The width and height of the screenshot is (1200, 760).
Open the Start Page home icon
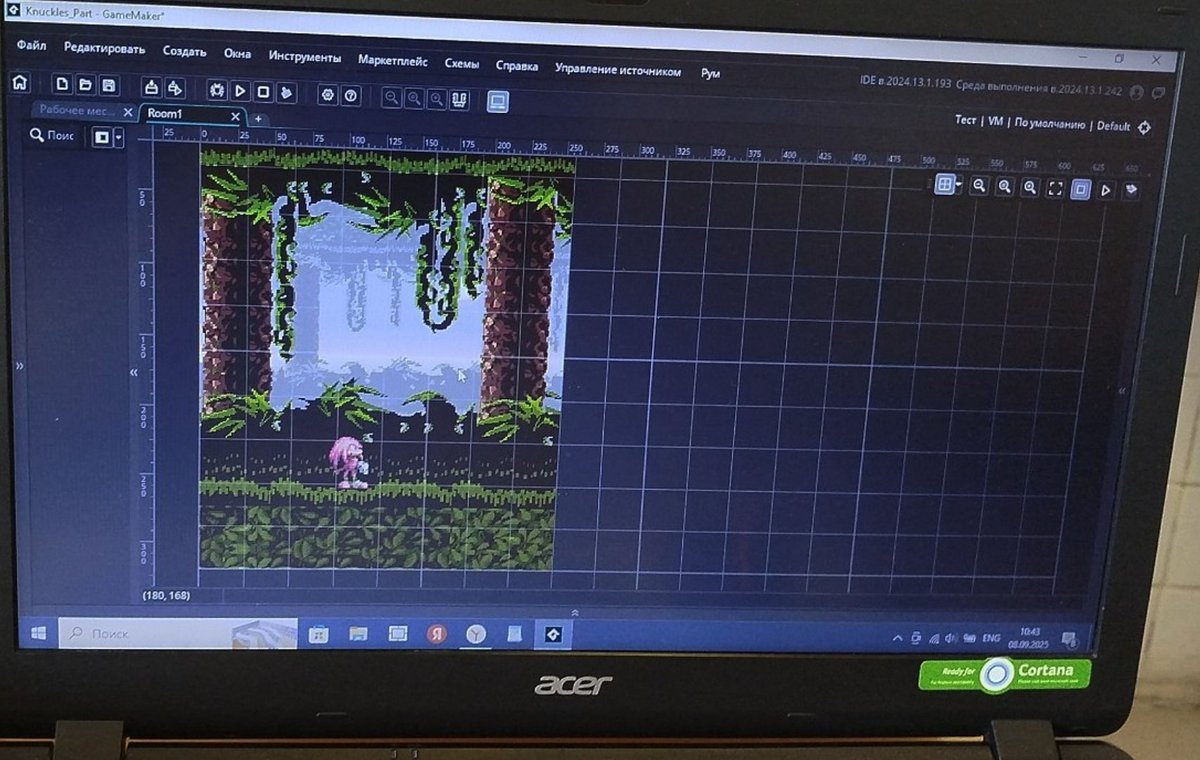18,84
